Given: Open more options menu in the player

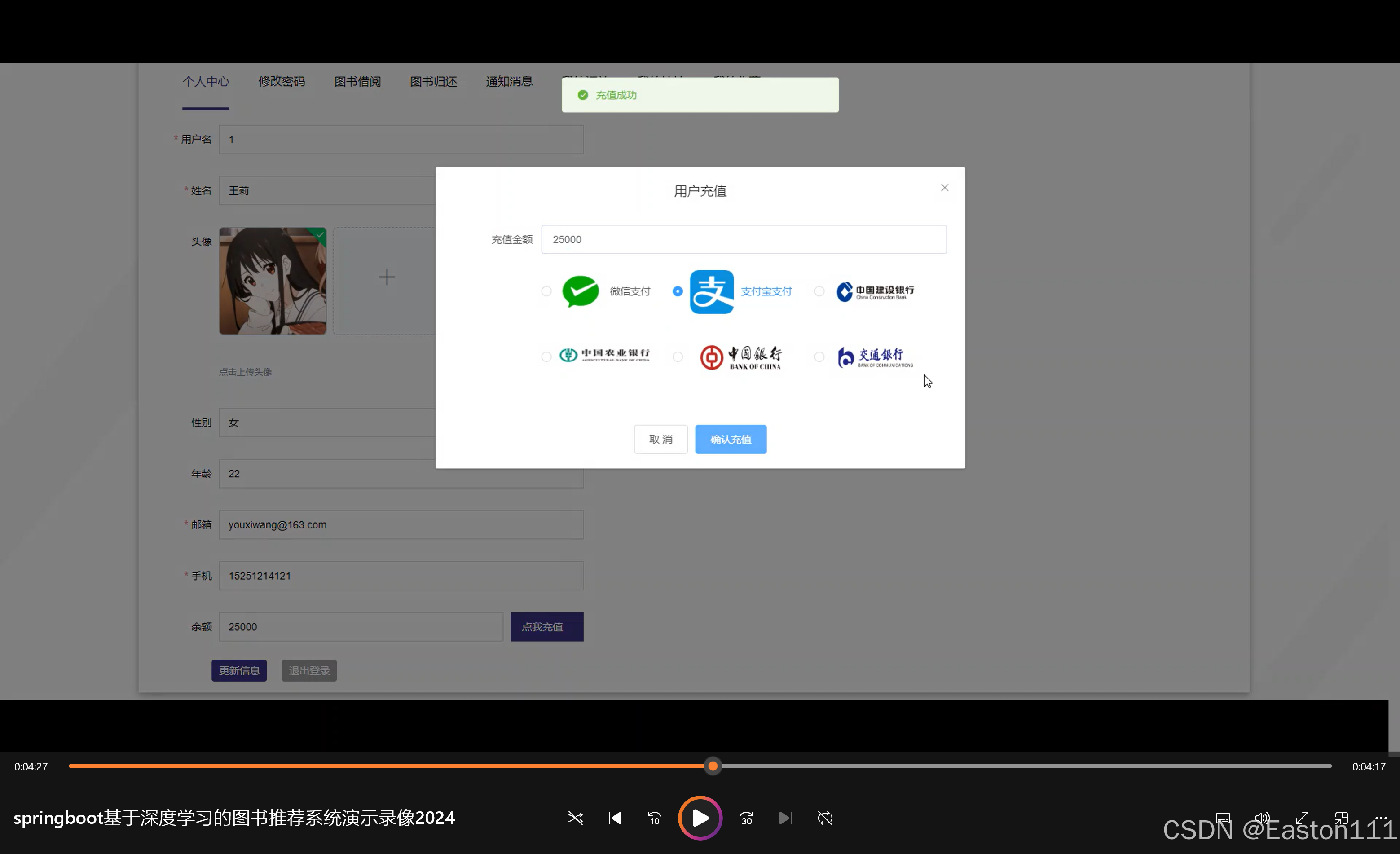Looking at the screenshot, I should click(1381, 818).
